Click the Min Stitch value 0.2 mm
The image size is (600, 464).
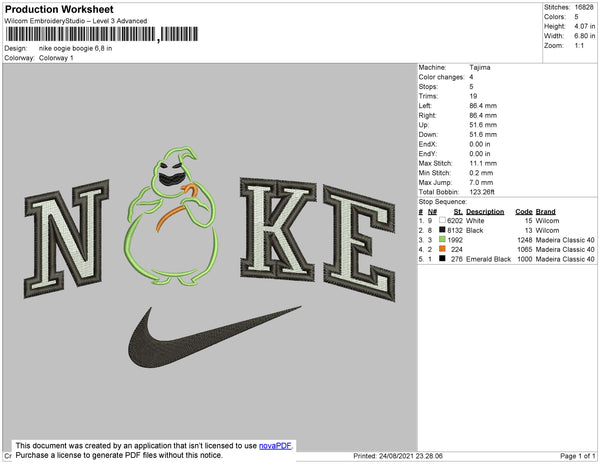481,173
